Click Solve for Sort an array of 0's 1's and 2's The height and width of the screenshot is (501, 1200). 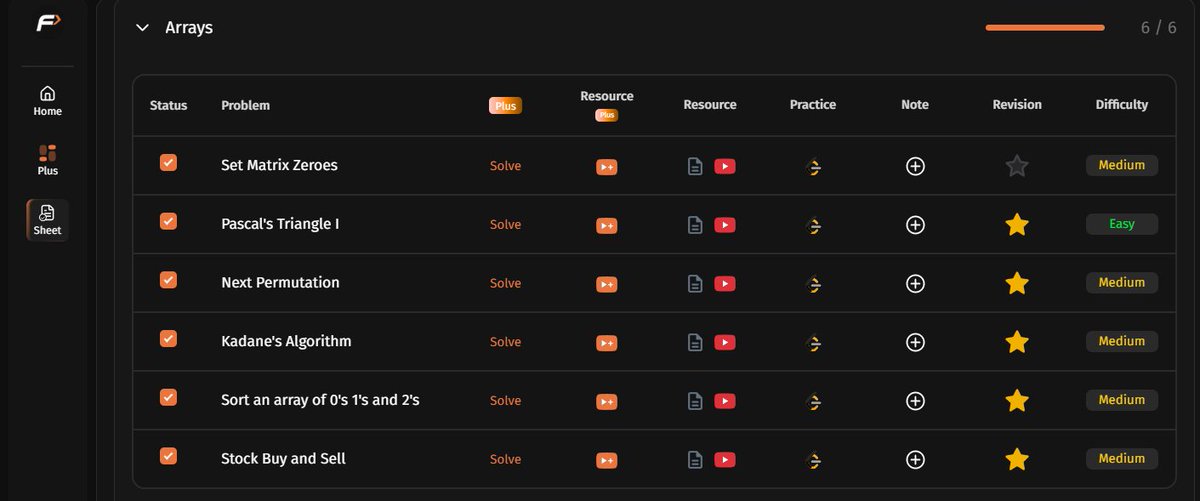[x=505, y=401]
